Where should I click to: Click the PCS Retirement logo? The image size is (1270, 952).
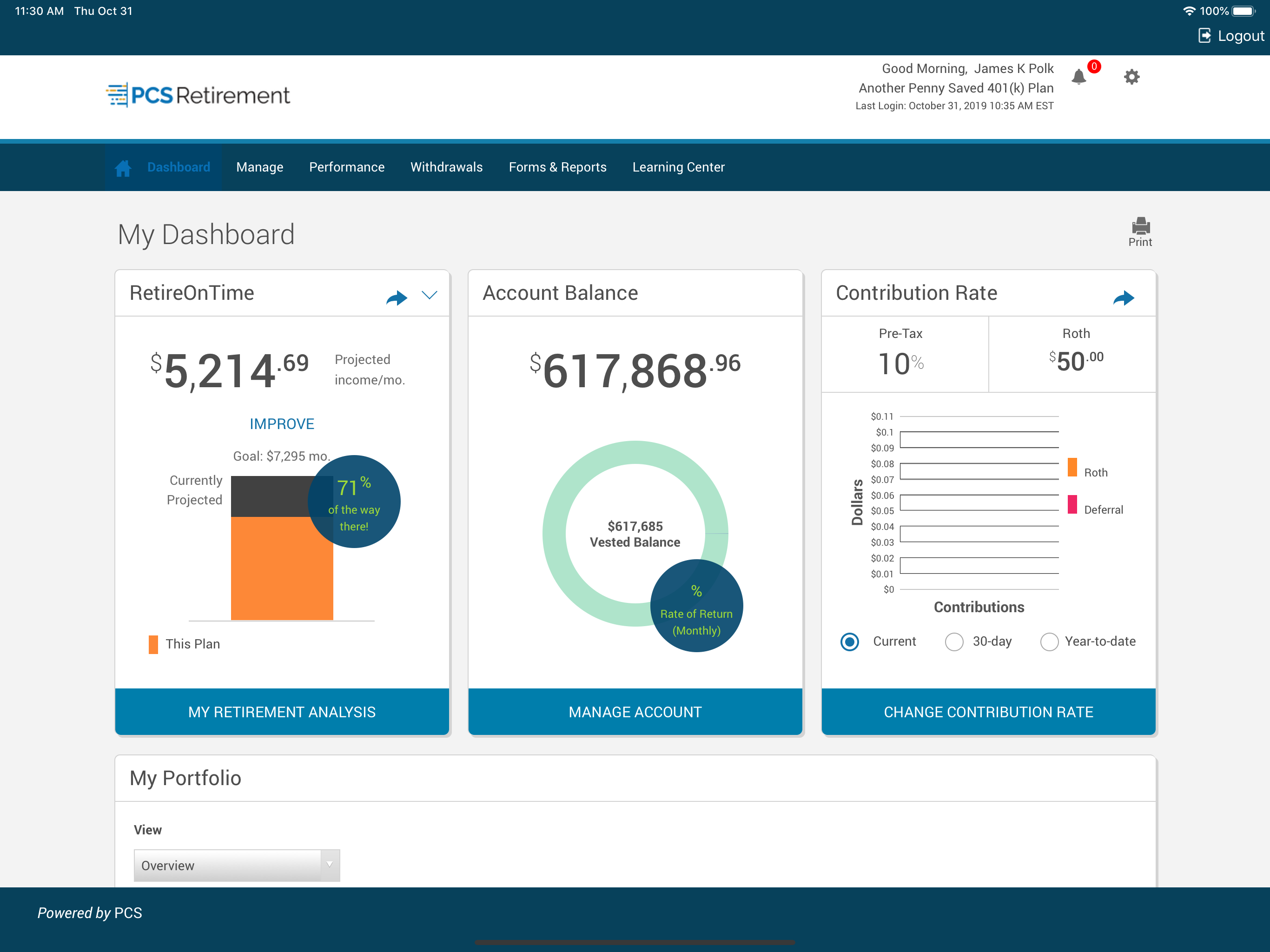click(198, 95)
